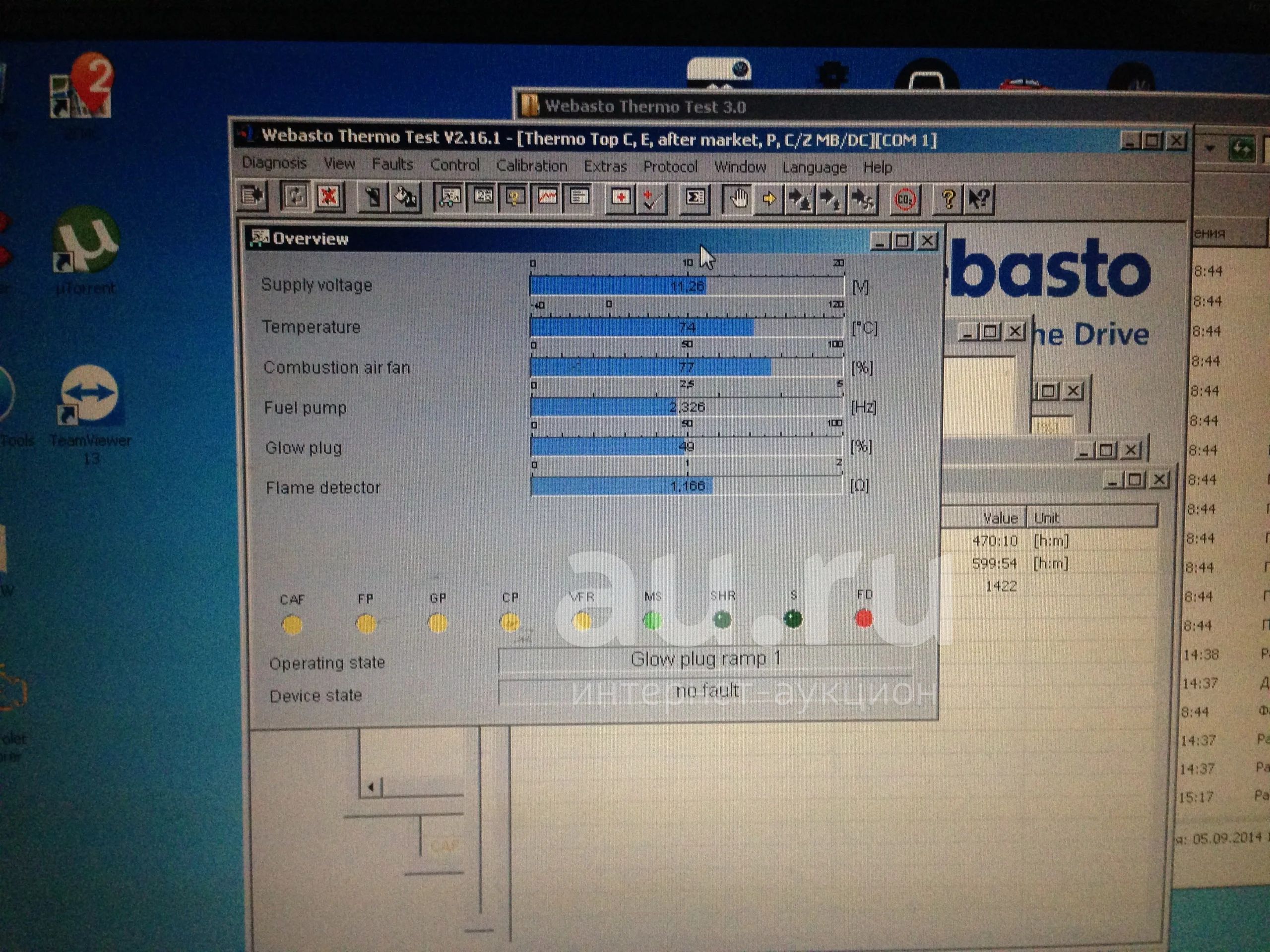1270x952 pixels.
Task: Click the yellow question mark window icon
Action: click(514, 198)
